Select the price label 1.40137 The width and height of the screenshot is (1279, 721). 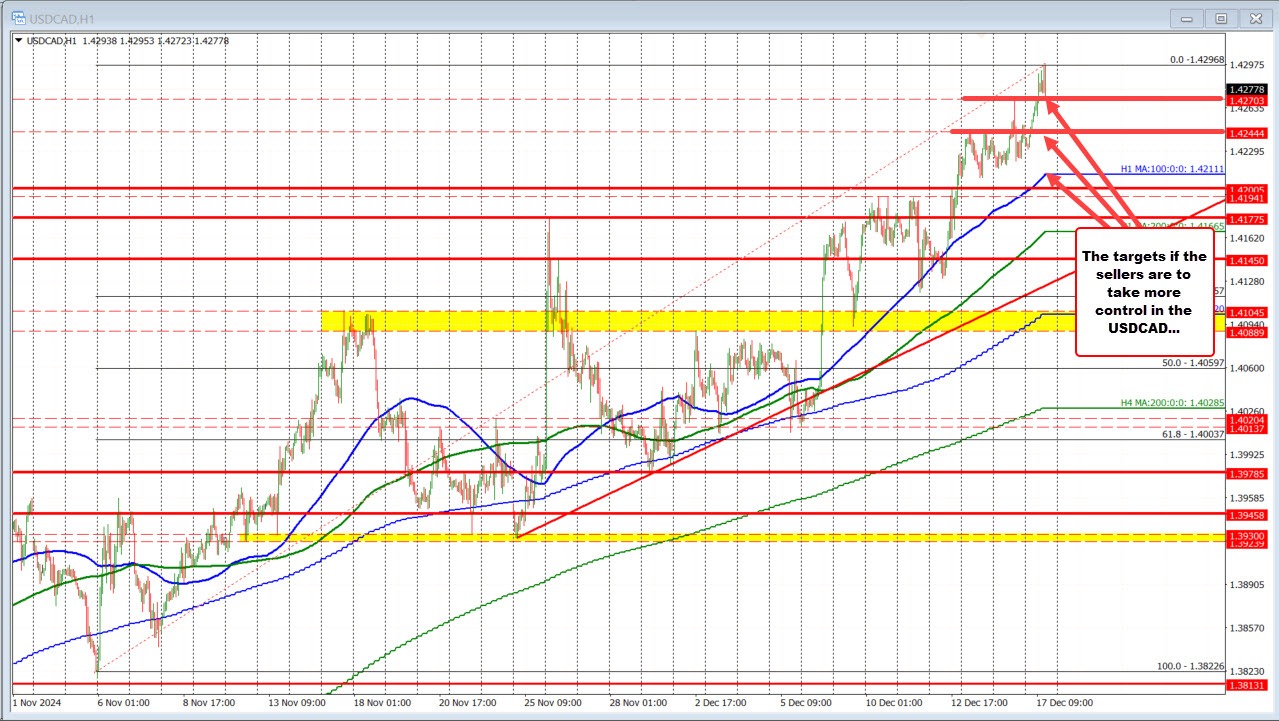(x=1249, y=430)
